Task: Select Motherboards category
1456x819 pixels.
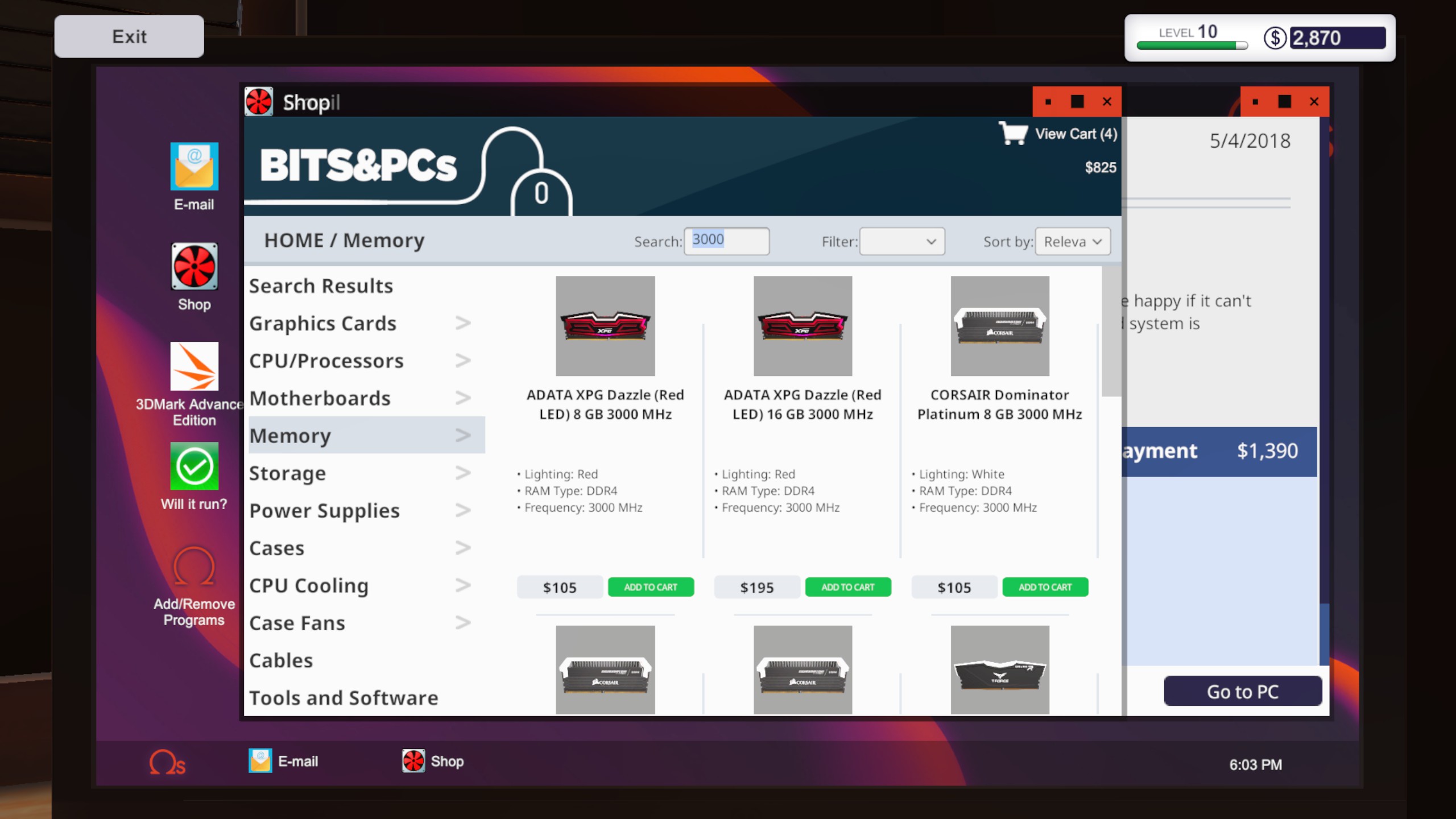Action: tap(320, 398)
